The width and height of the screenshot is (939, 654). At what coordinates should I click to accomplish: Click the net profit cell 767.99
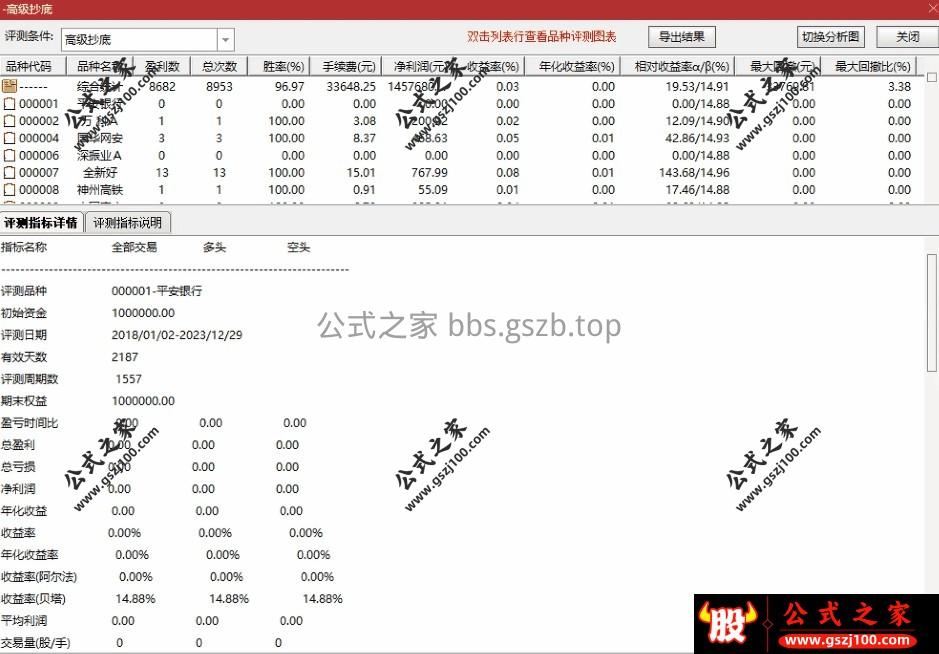(x=429, y=173)
